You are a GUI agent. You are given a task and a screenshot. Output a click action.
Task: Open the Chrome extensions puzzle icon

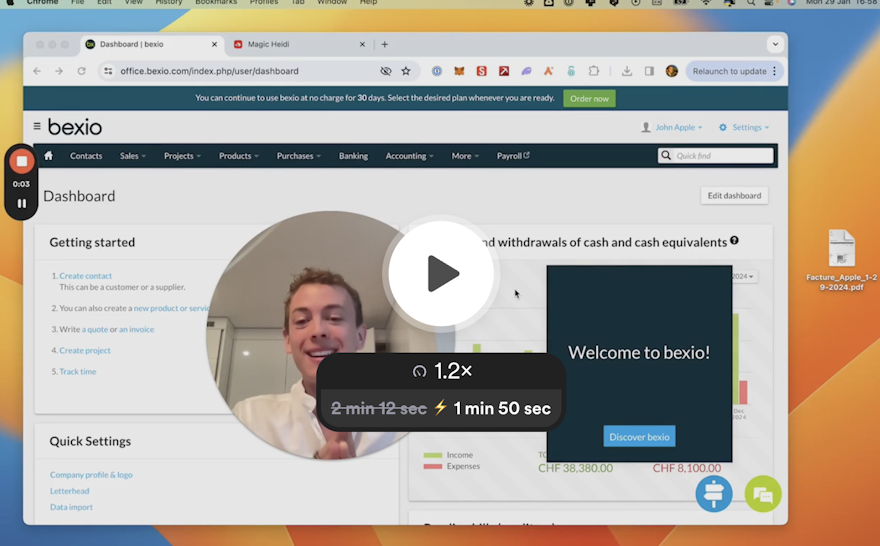point(593,71)
